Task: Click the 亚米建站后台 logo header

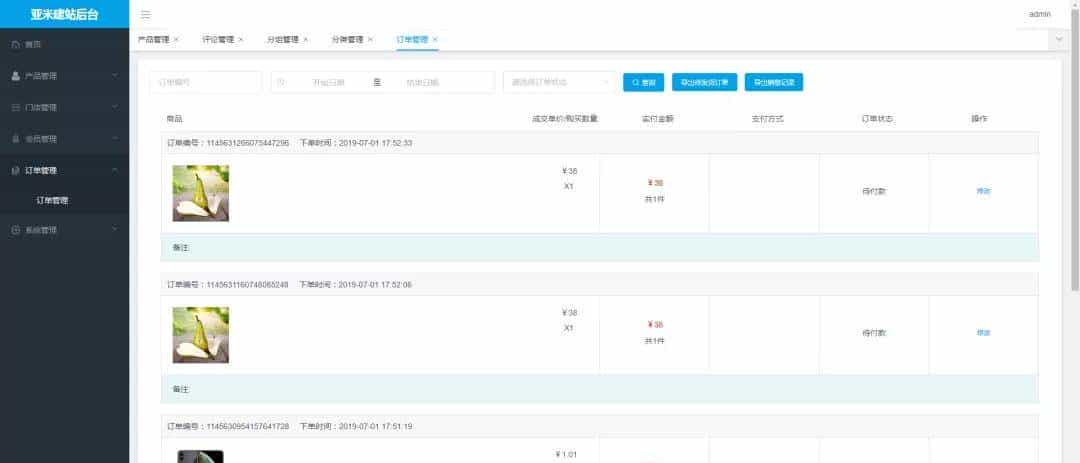Action: (x=64, y=14)
